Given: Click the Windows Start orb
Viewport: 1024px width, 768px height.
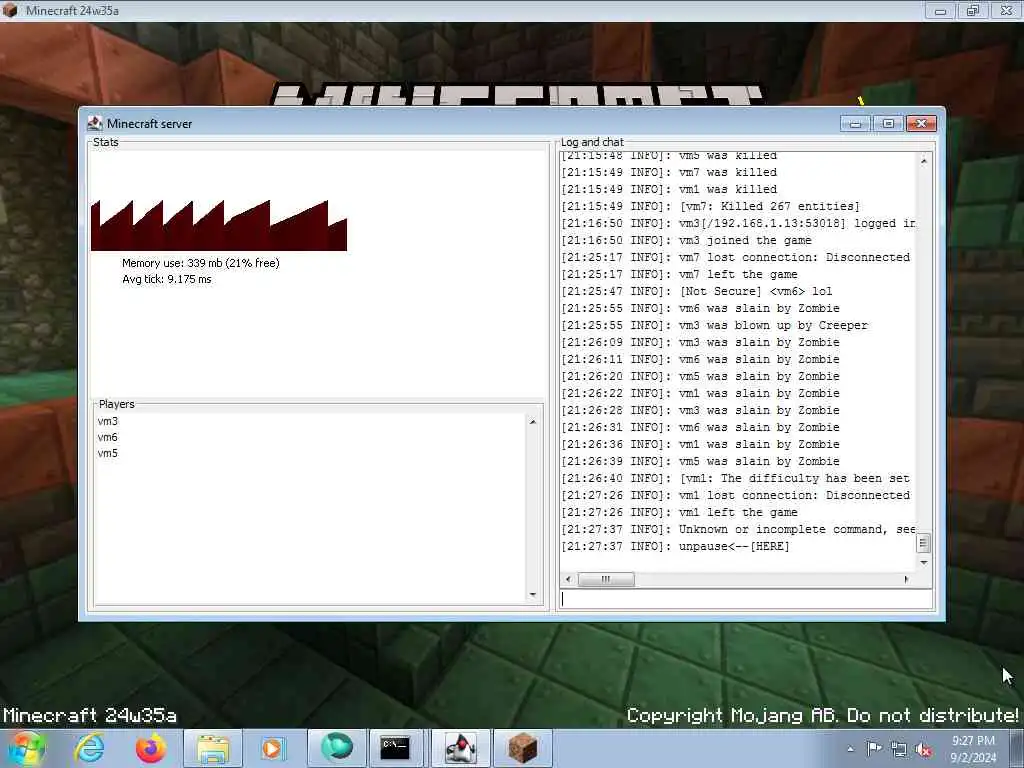Looking at the screenshot, I should [x=26, y=748].
